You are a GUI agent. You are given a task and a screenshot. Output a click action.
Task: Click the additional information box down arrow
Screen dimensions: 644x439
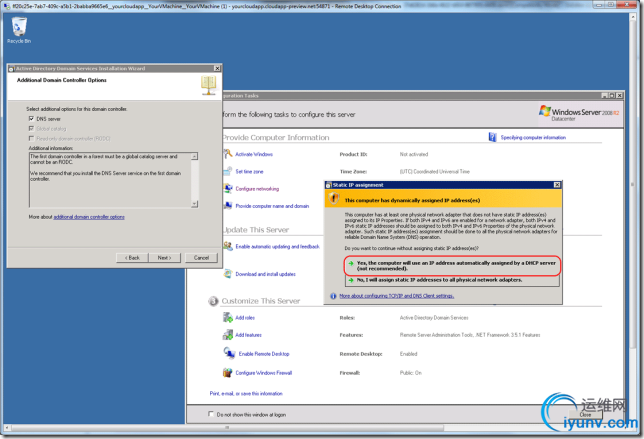(x=195, y=204)
